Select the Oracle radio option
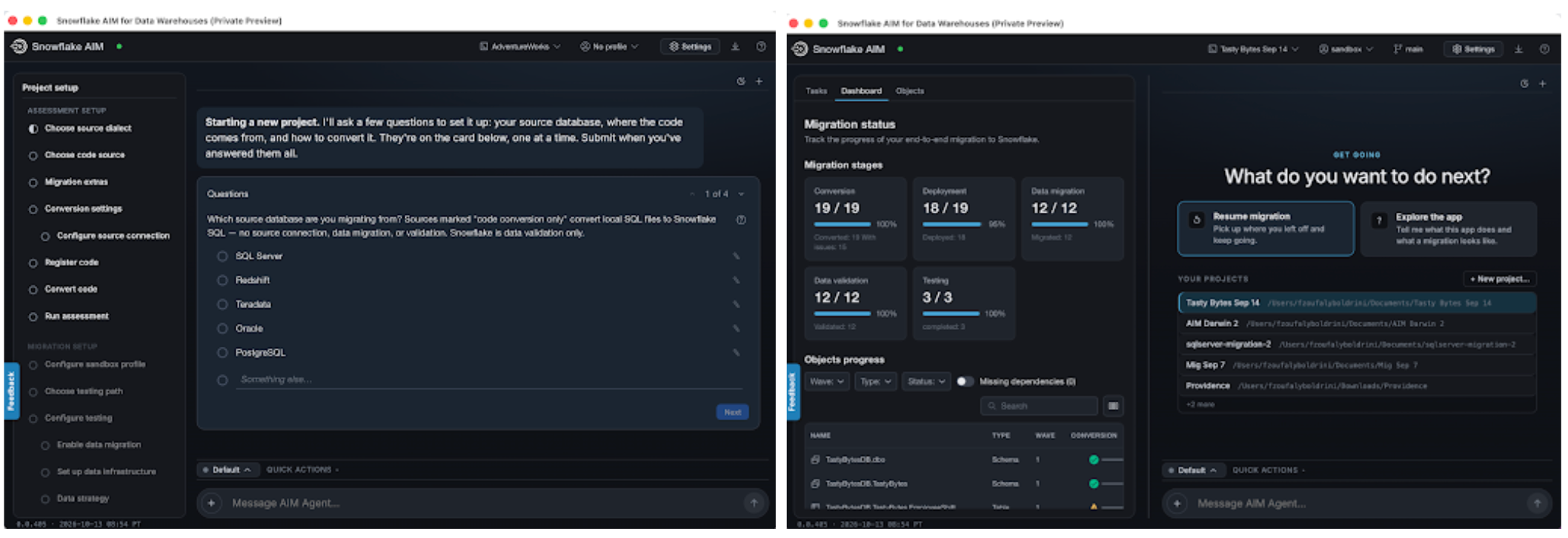Image resolution: width=1568 pixels, height=538 pixels. (222, 328)
